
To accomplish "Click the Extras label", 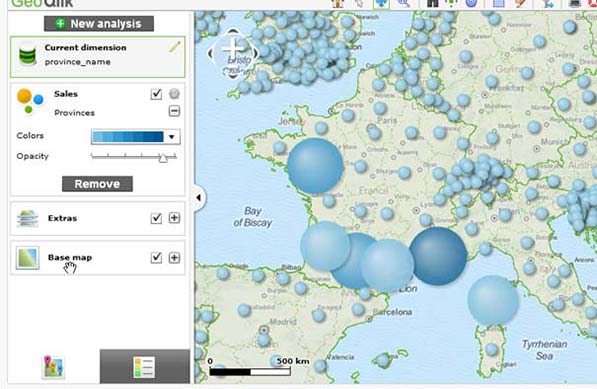I will click(x=62, y=218).
